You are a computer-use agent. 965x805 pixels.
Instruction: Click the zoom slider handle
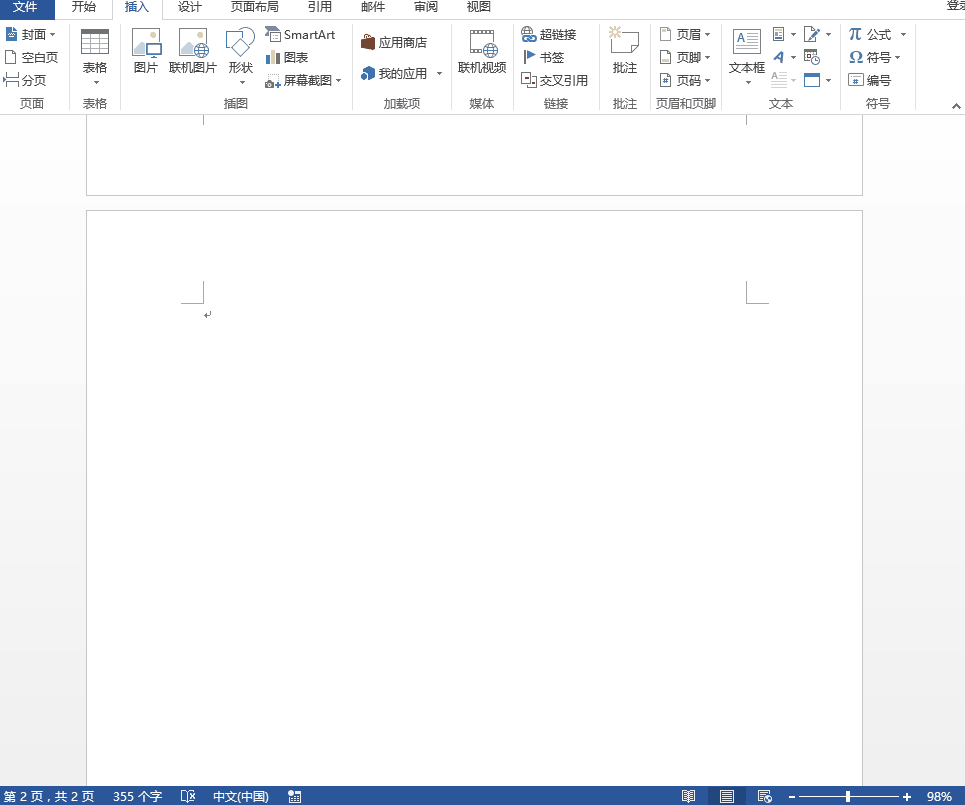(847, 796)
